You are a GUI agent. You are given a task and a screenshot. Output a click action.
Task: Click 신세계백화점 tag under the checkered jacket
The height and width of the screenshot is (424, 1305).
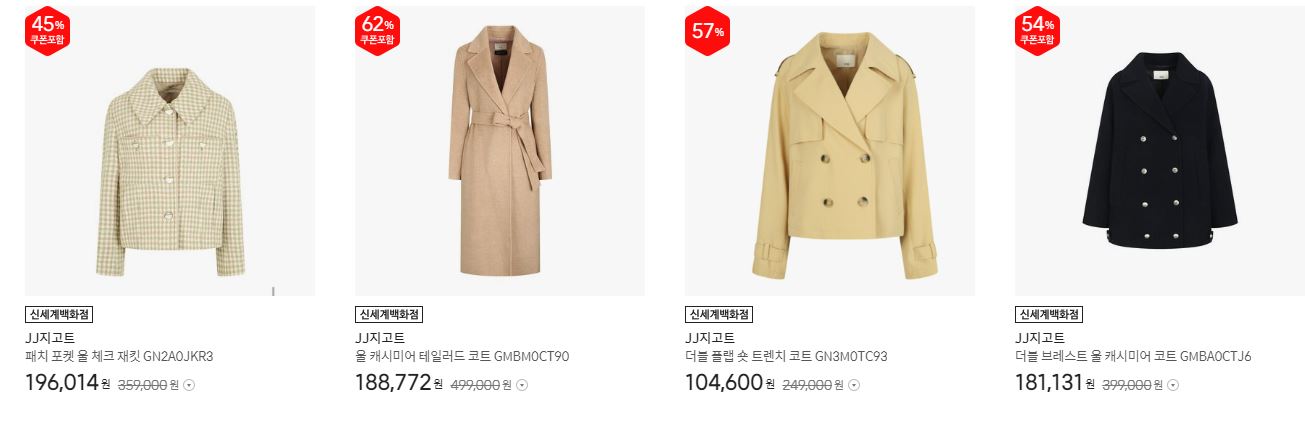(59, 314)
